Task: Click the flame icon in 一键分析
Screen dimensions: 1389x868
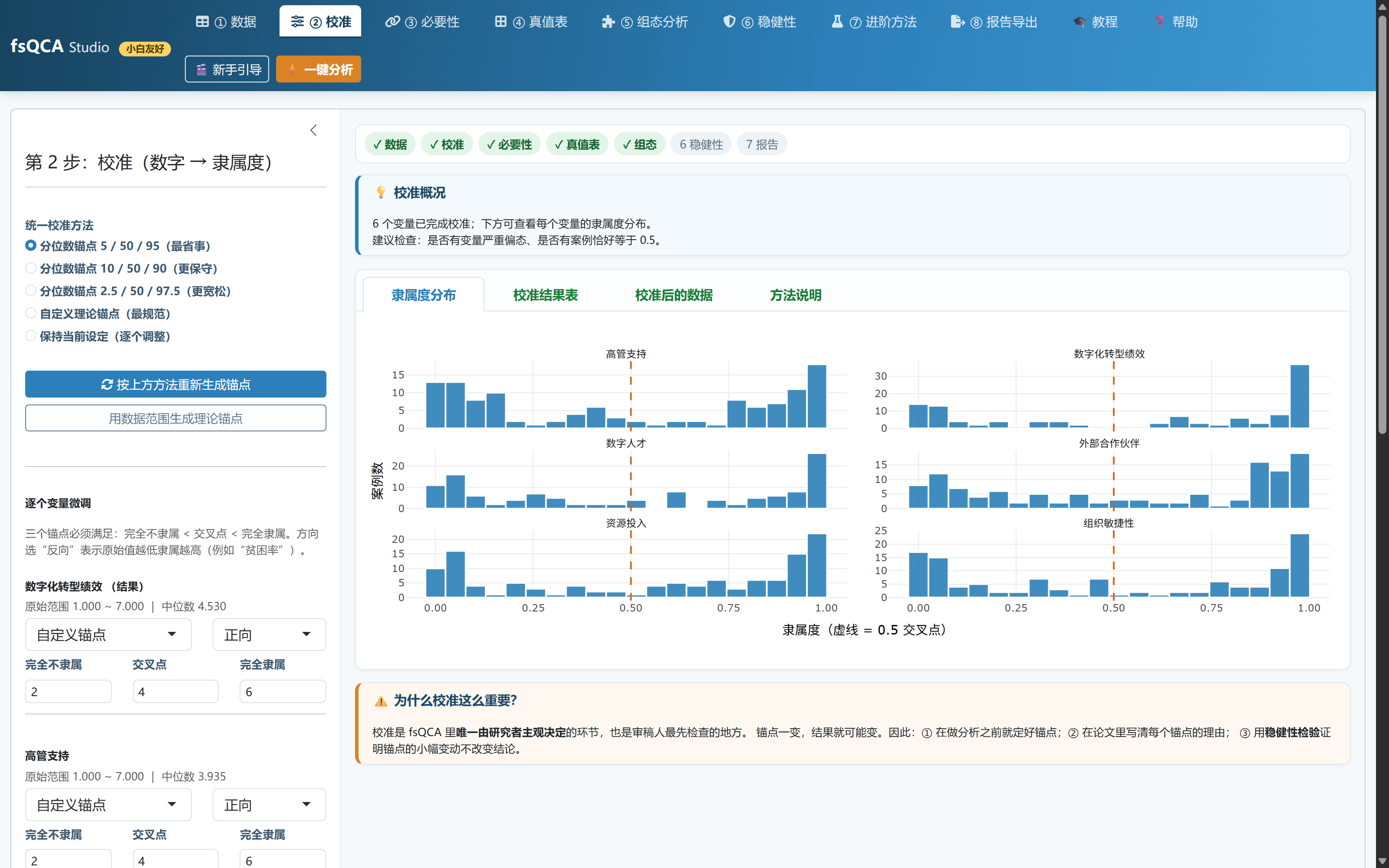Action: pos(292,69)
